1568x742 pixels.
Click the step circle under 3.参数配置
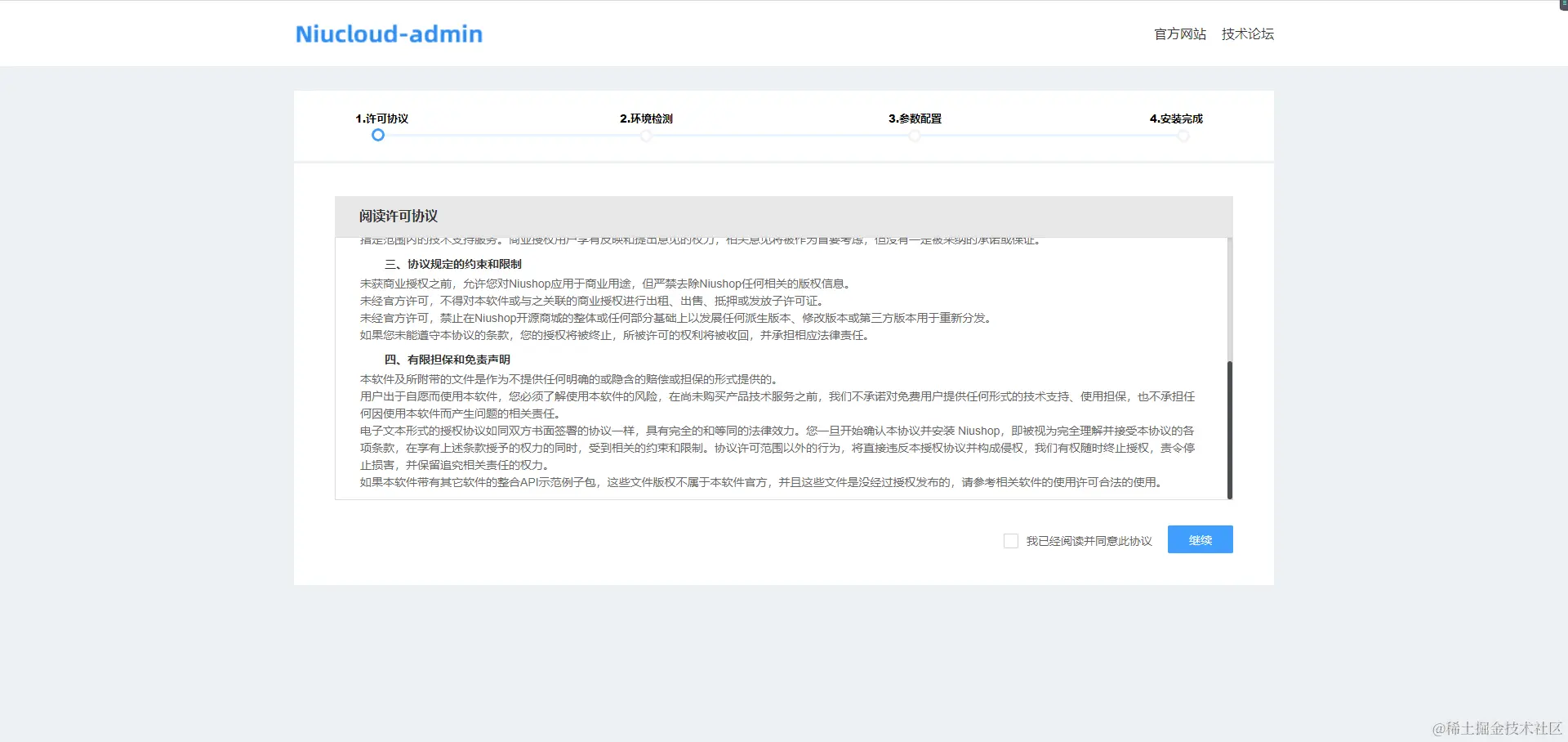(915, 136)
